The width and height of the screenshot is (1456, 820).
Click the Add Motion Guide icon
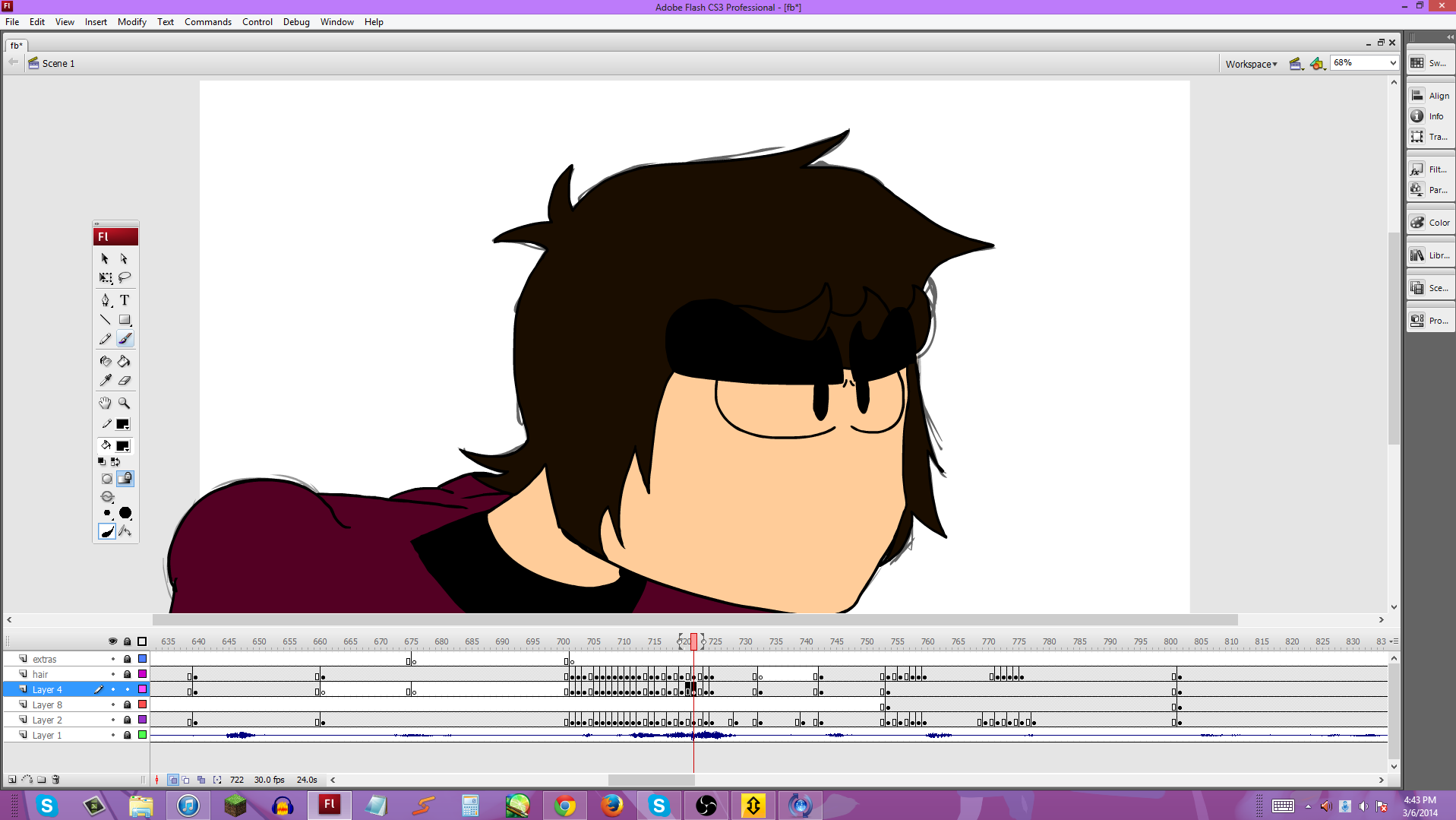(27, 780)
